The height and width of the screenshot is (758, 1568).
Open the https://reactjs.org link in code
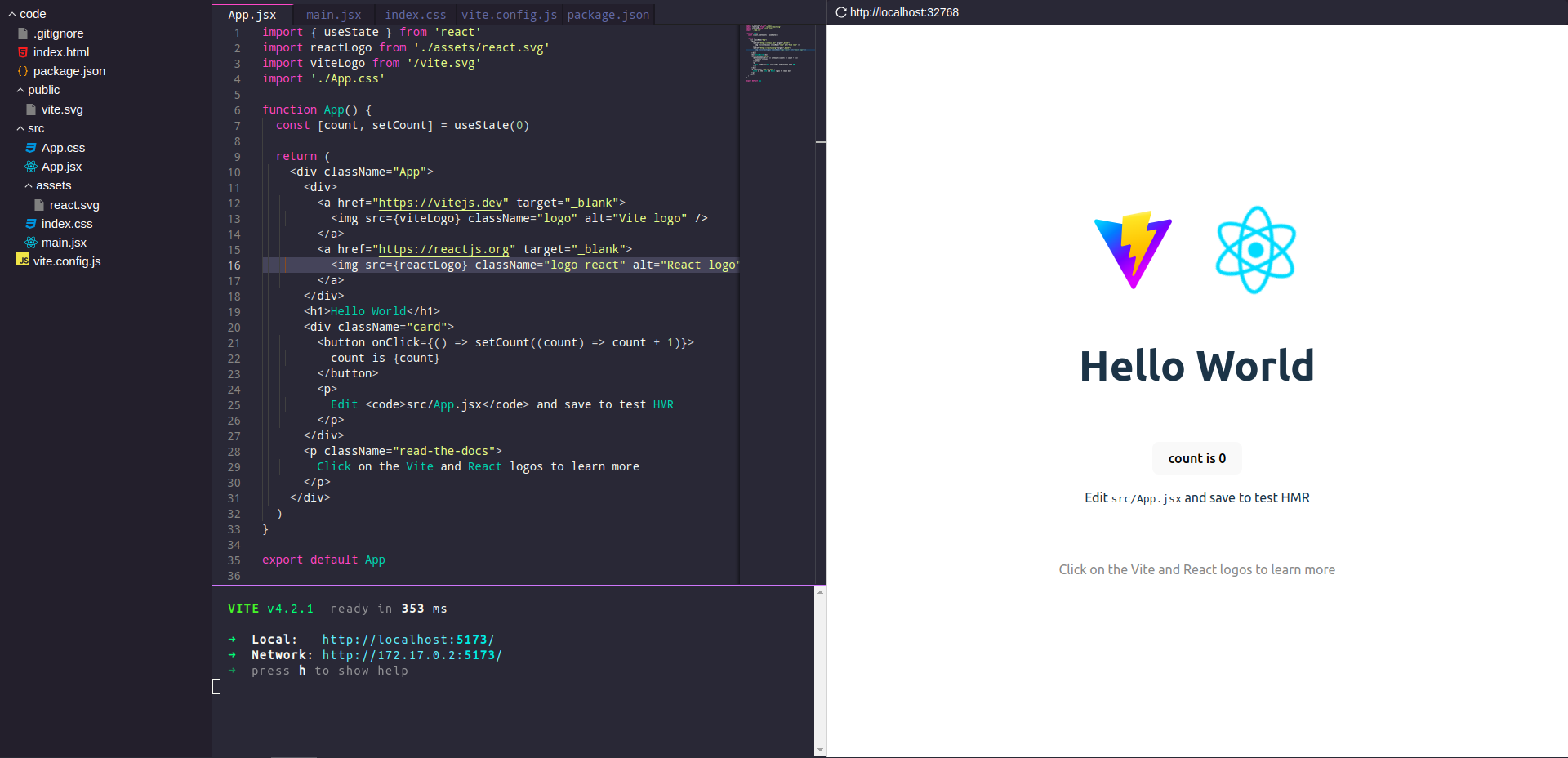point(443,249)
